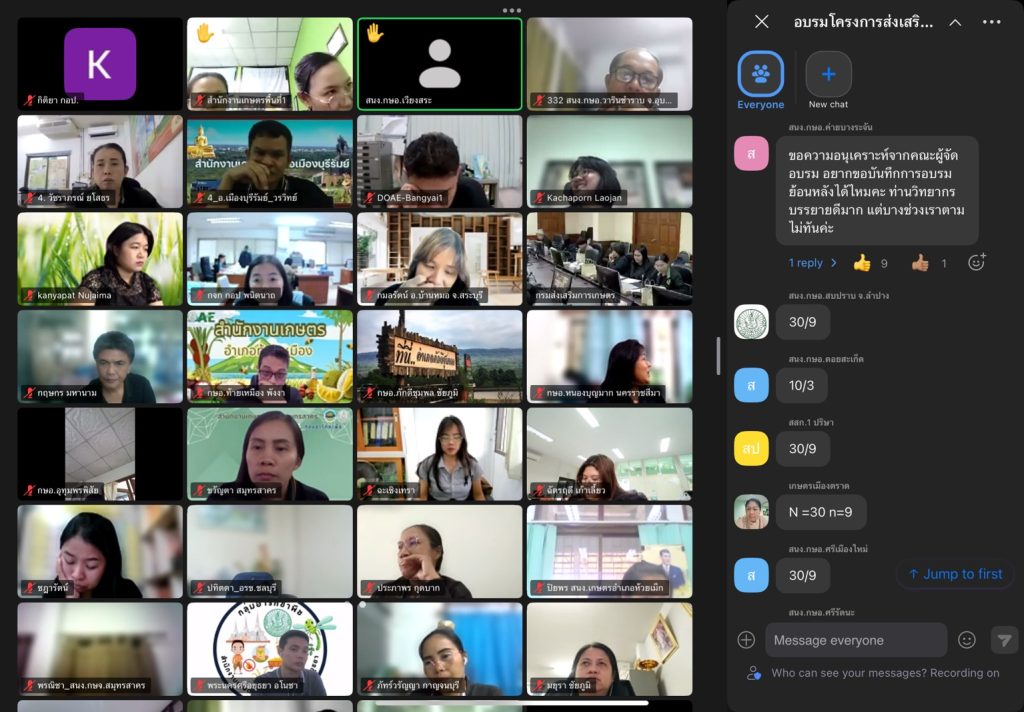
Task: Select Kachaporn Laojan's video tile
Action: click(609, 161)
